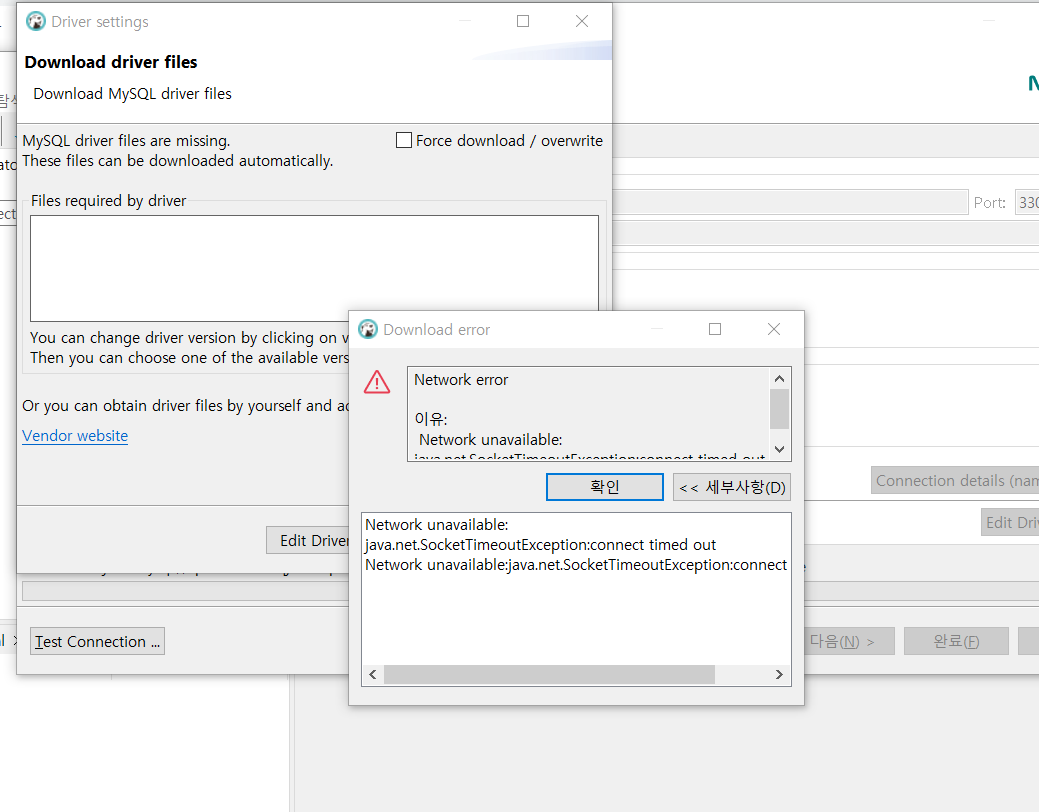The height and width of the screenshot is (812, 1039).
Task: Click 'java.net.SocketTimeoutException:connect timed out' details line
Action: [x=541, y=545]
